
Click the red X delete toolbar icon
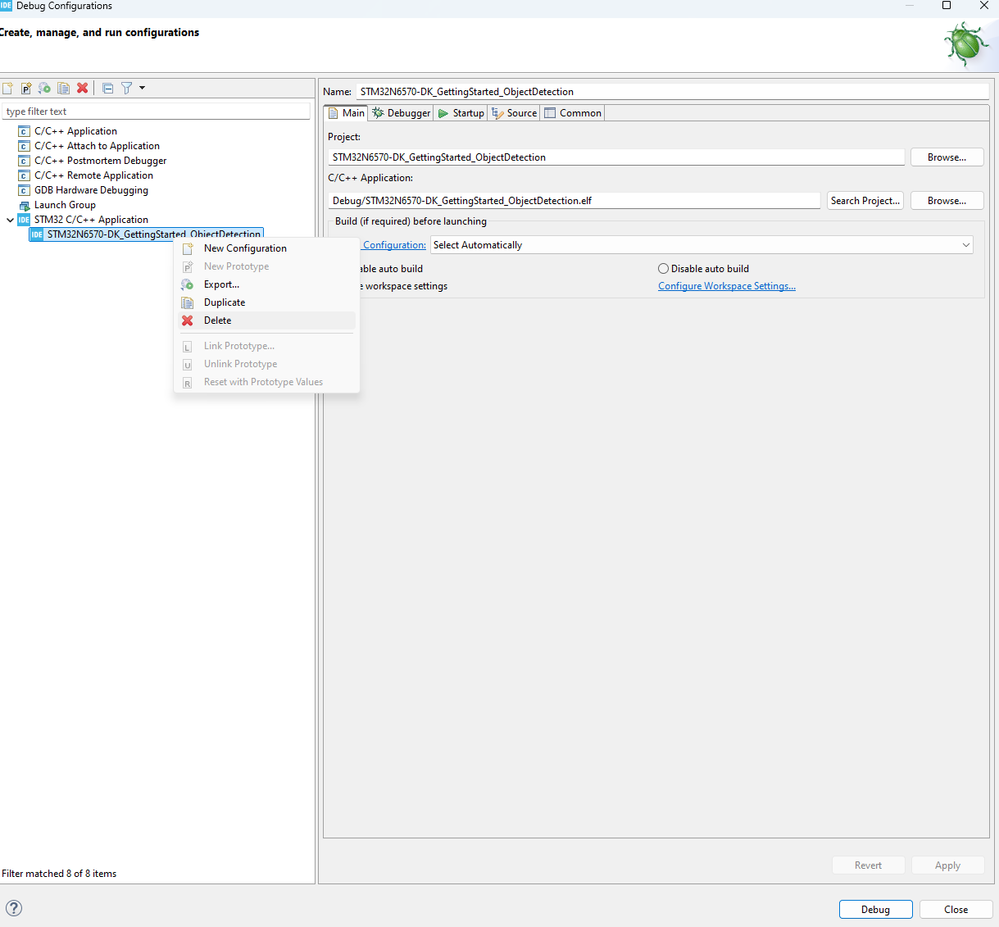[82, 88]
